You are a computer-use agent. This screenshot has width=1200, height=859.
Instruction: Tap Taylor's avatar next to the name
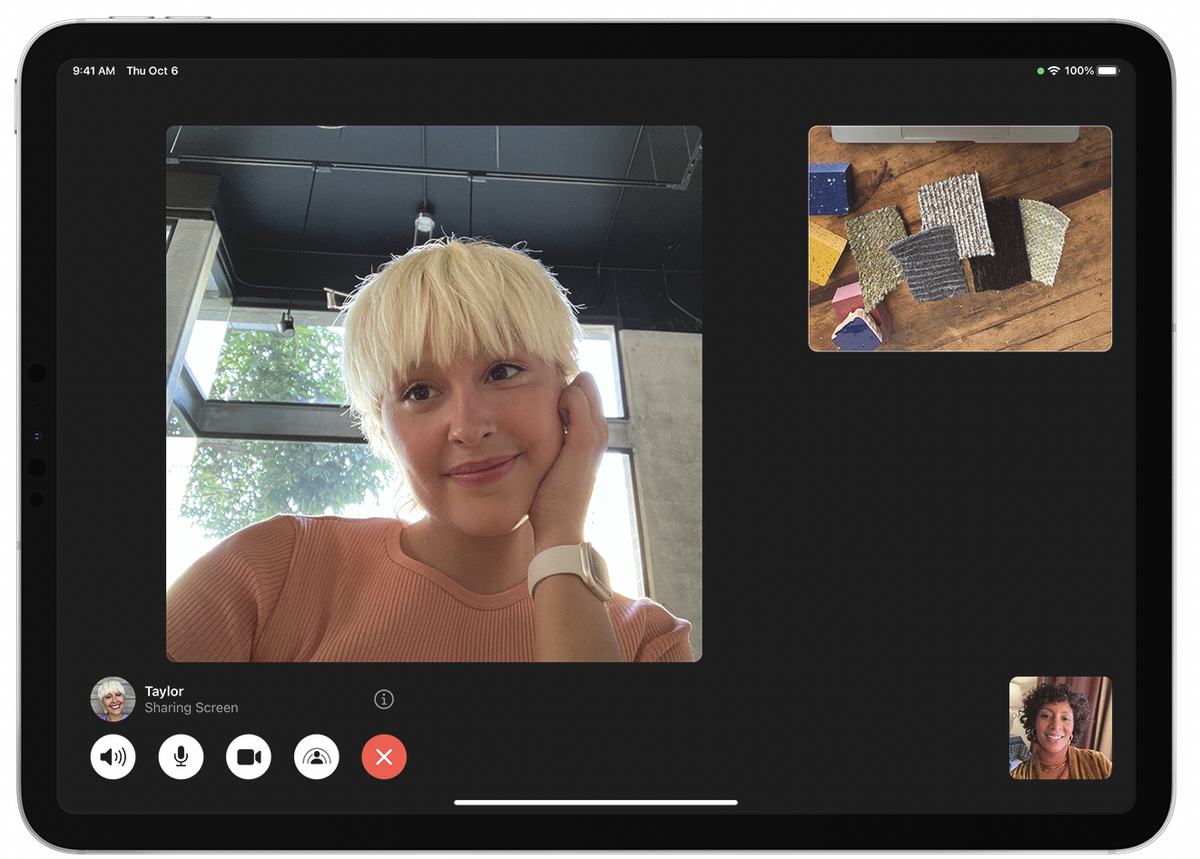coord(113,699)
